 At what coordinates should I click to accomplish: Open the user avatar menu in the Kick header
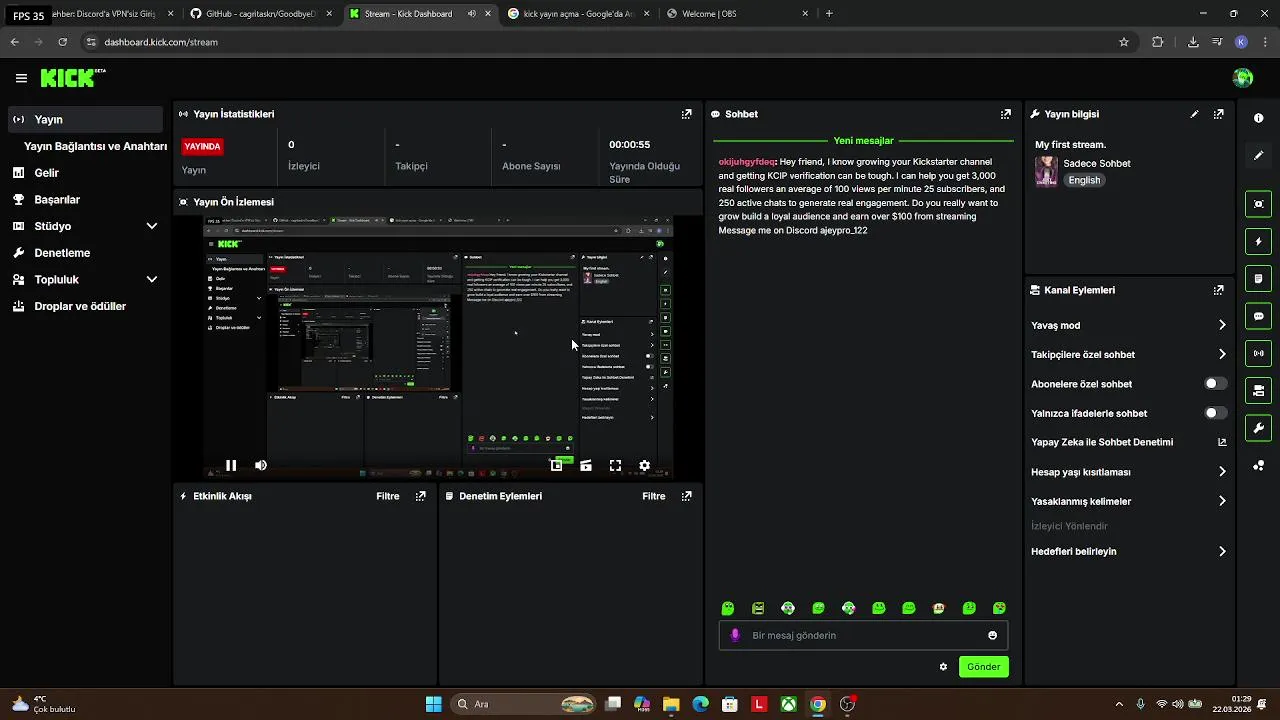click(1243, 78)
